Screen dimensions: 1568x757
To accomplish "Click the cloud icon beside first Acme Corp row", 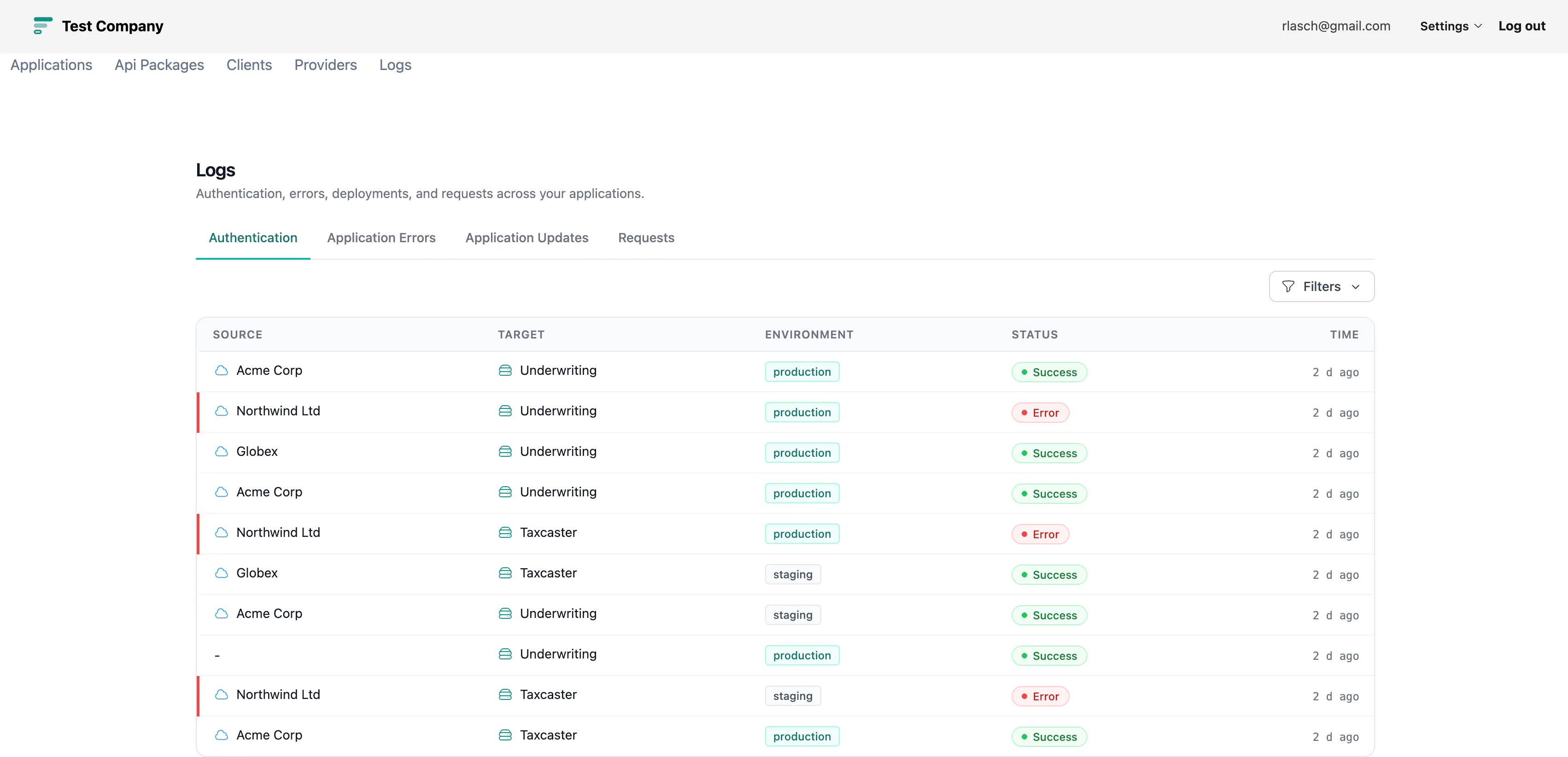I will coord(222,371).
